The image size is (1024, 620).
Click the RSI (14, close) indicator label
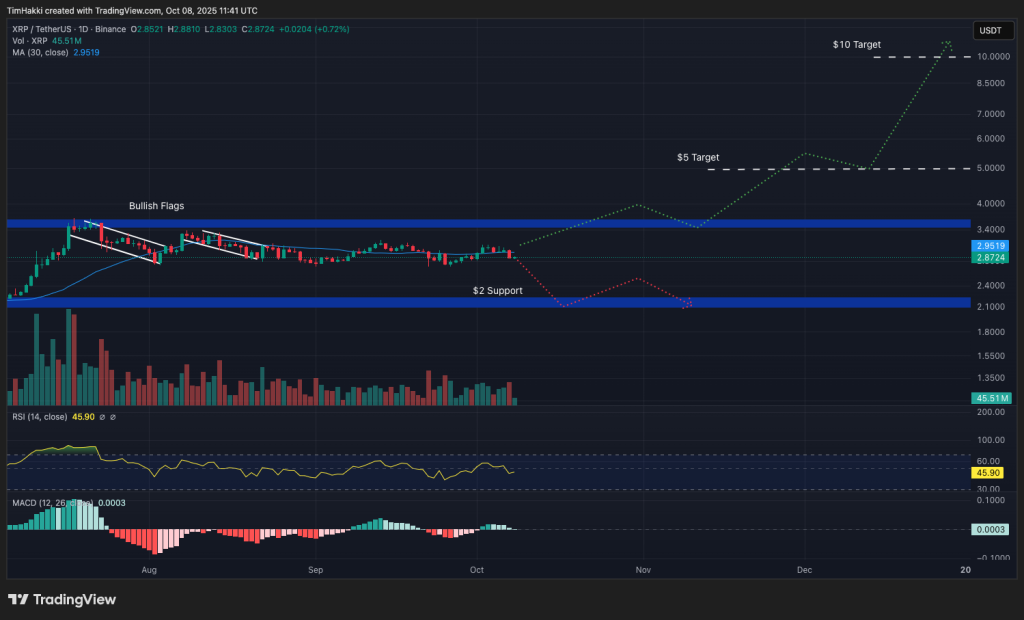coord(39,417)
